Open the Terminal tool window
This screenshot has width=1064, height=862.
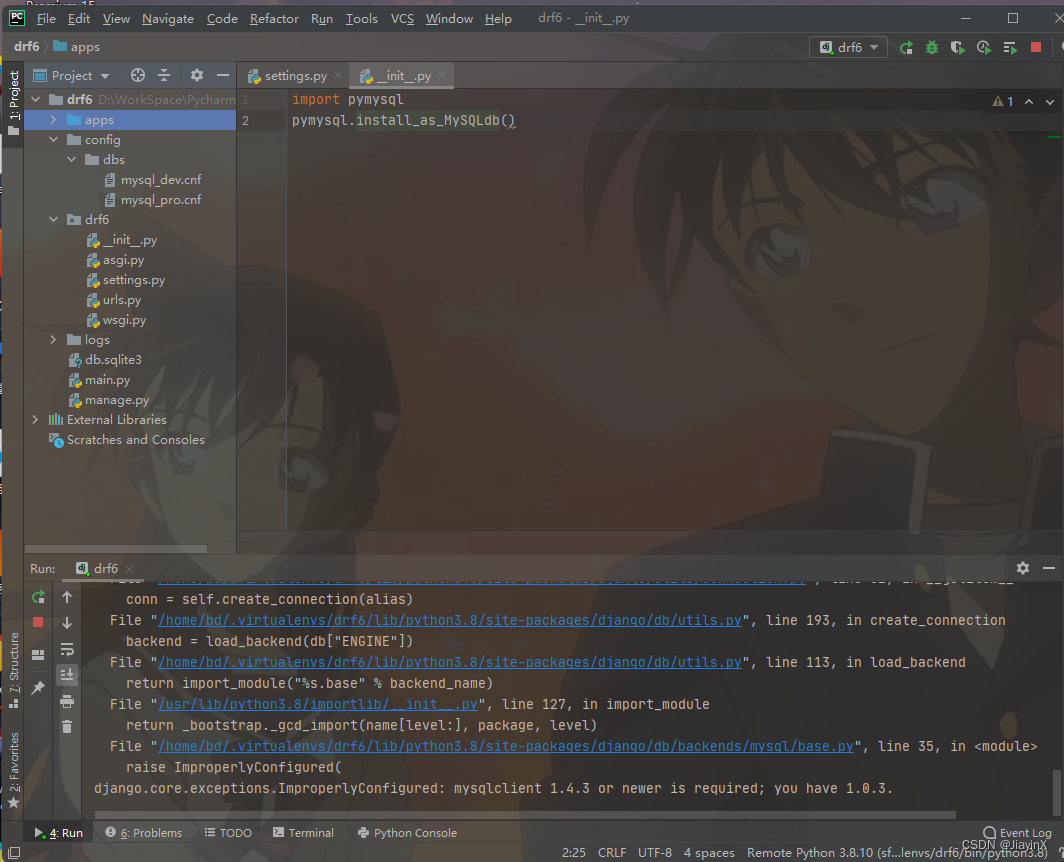tap(303, 833)
